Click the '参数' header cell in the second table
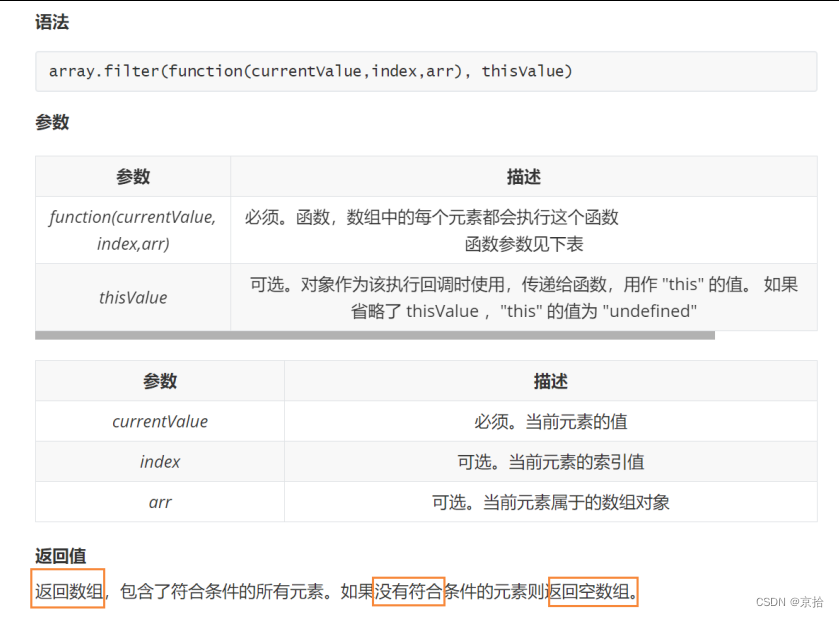839x617 pixels. tap(160, 381)
